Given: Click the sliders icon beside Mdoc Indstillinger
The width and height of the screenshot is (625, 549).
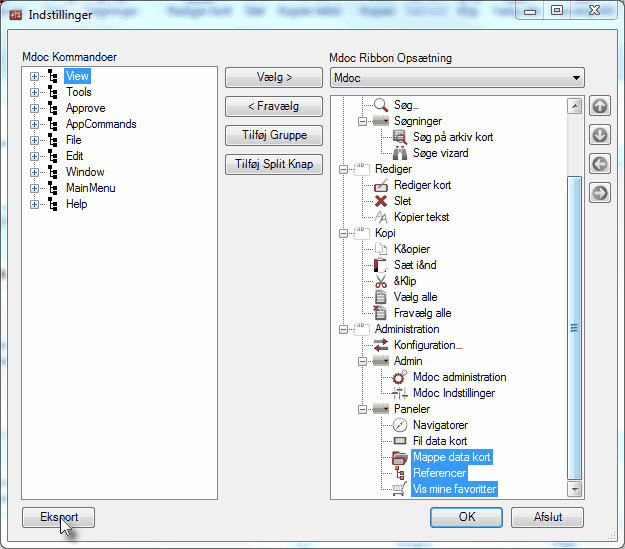Looking at the screenshot, I should click(399, 393).
